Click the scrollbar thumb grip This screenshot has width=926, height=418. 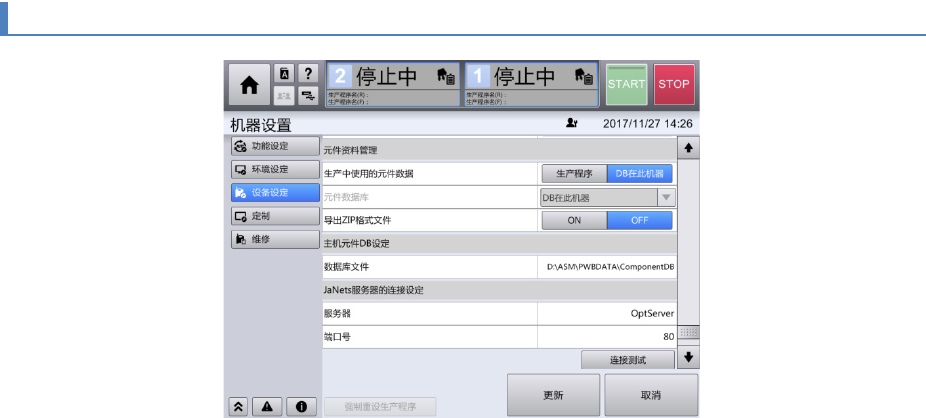pyautogui.click(x=688, y=332)
